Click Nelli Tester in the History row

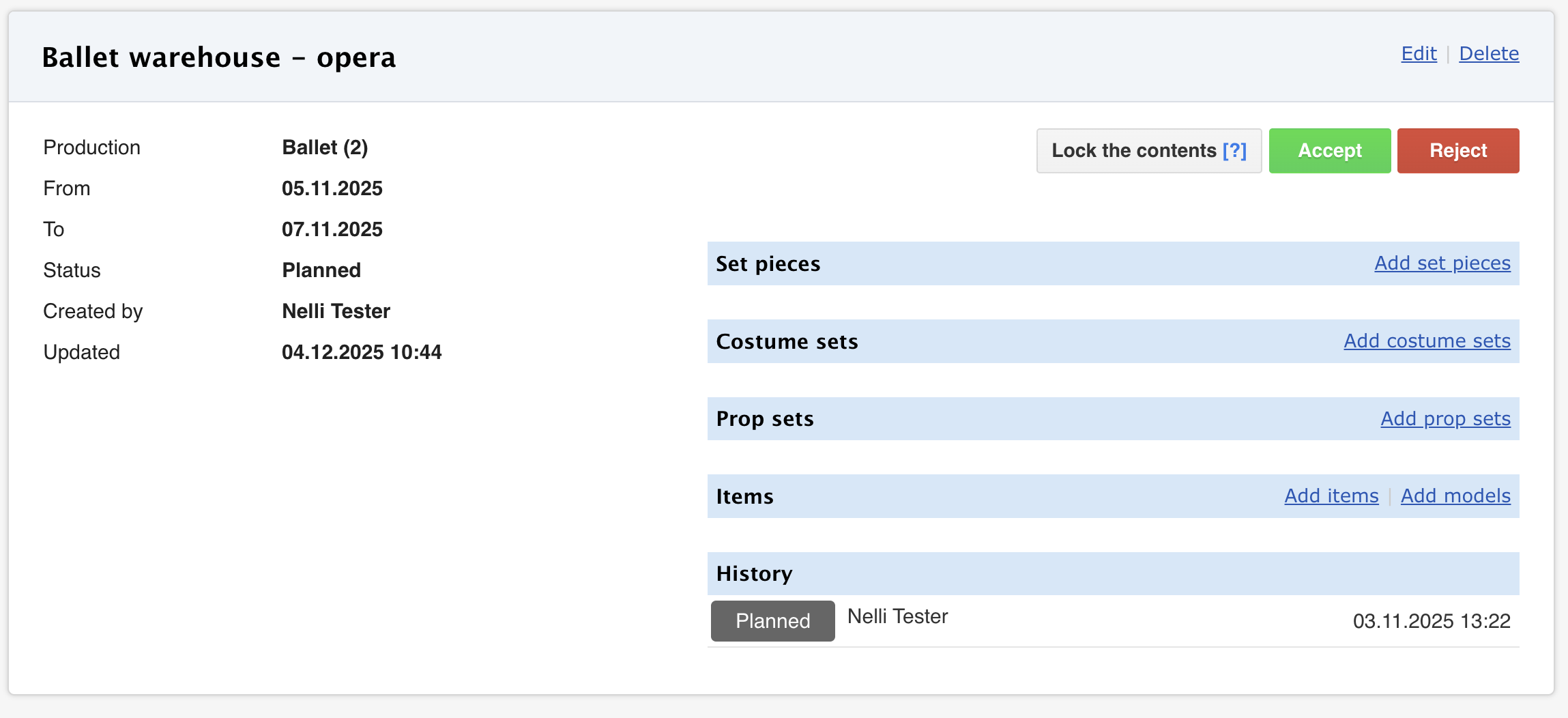pyautogui.click(x=897, y=617)
